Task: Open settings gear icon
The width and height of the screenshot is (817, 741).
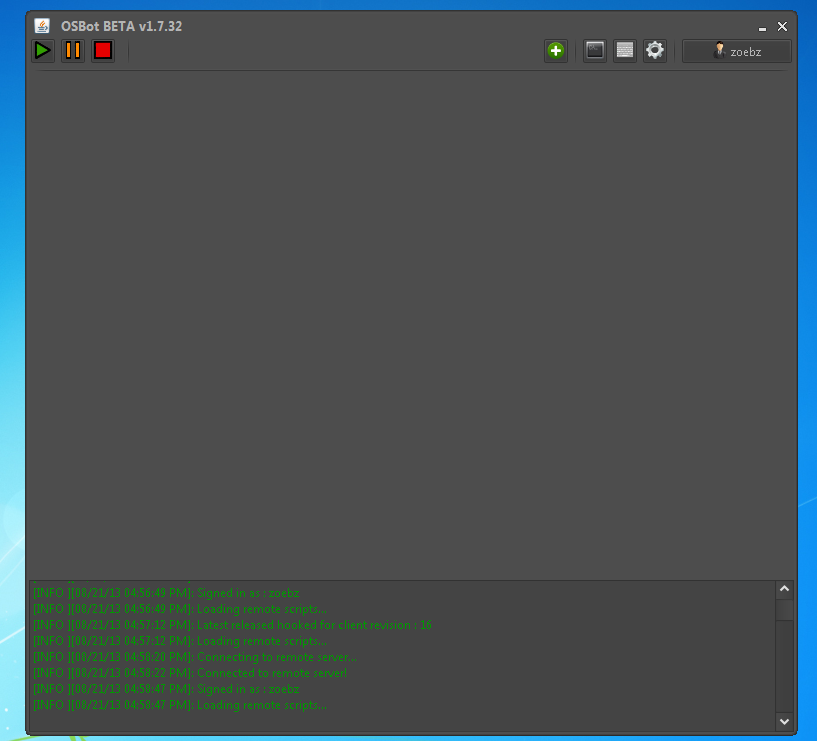Action: tap(655, 51)
